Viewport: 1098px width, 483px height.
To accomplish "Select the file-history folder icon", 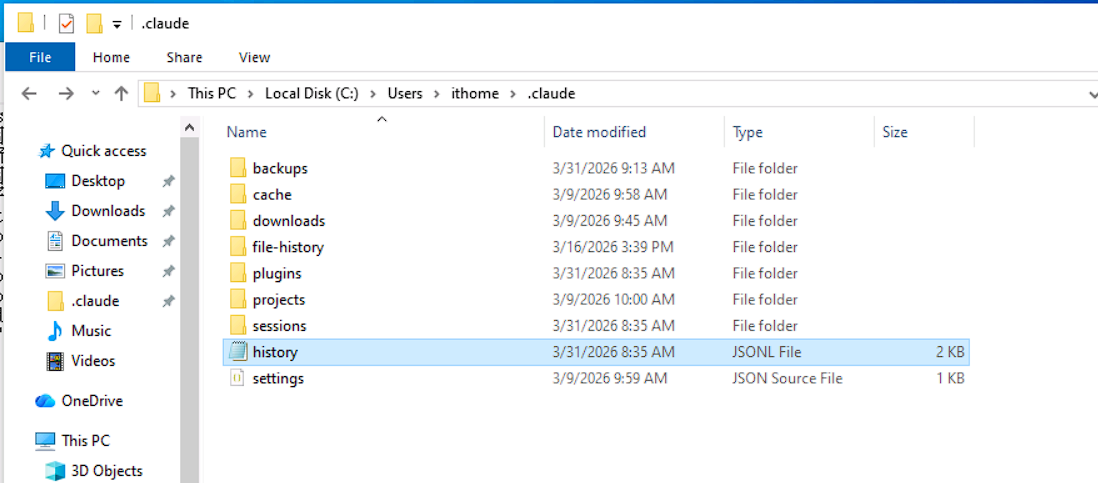I will click(x=238, y=247).
